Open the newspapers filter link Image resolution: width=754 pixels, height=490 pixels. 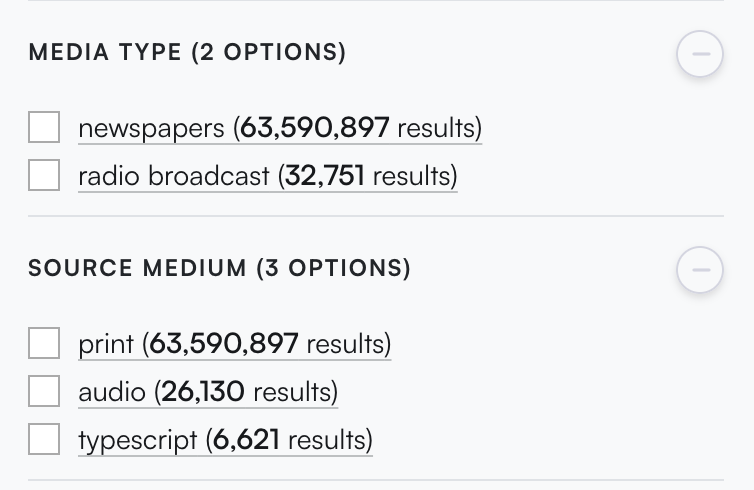[x=280, y=128]
